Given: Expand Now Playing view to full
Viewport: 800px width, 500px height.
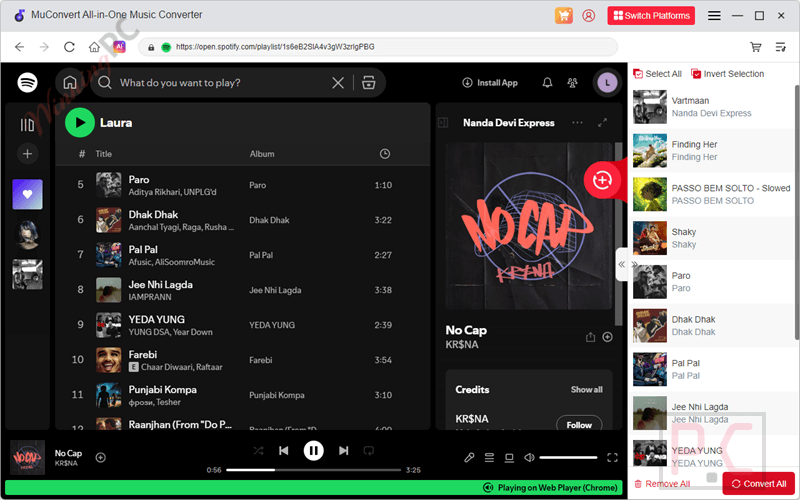Looking at the screenshot, I should [x=603, y=122].
